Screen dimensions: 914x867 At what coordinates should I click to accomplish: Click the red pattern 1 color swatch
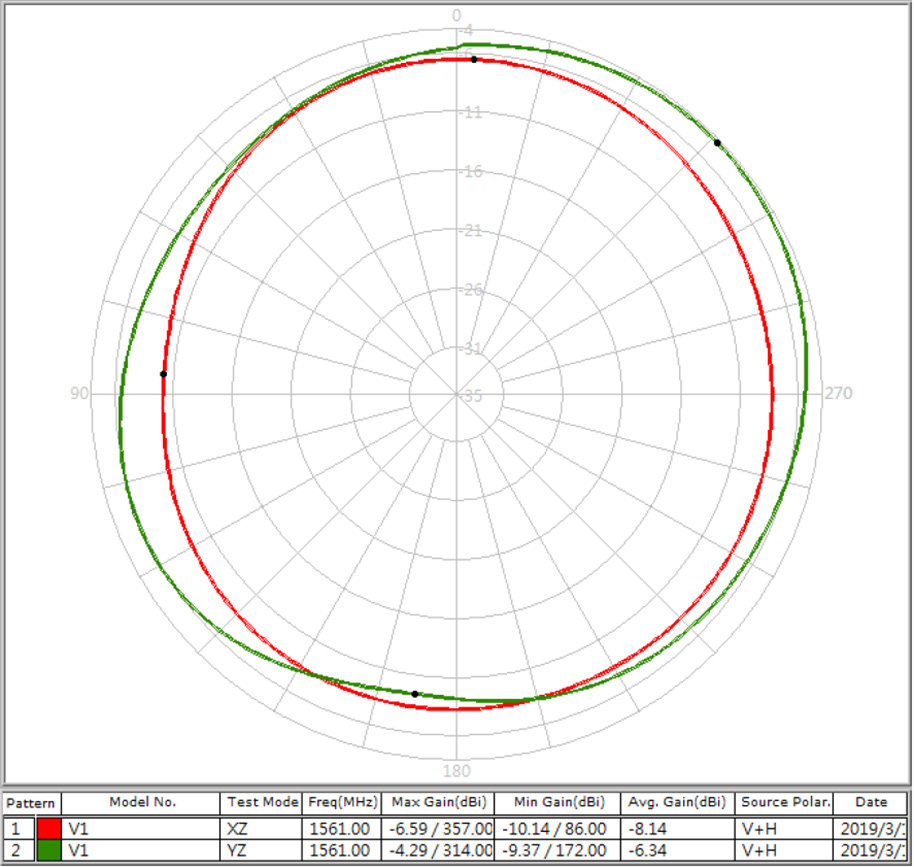49,829
